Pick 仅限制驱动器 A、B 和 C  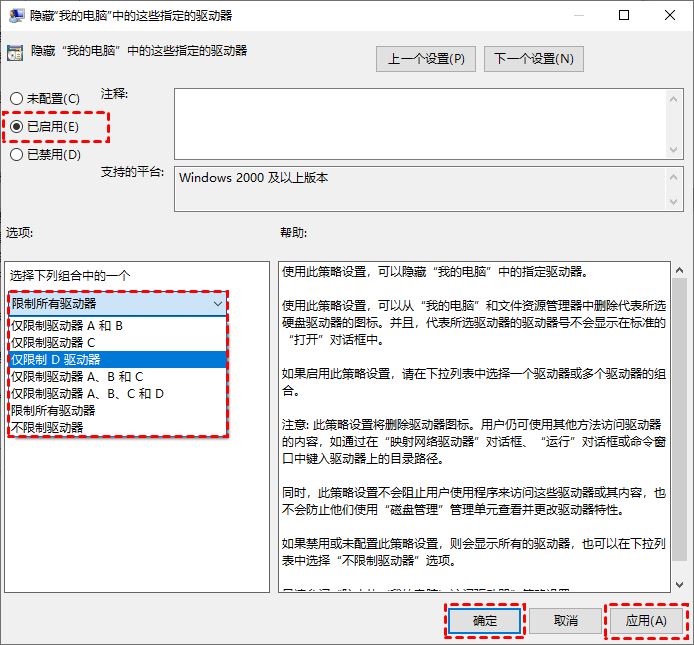77,376
